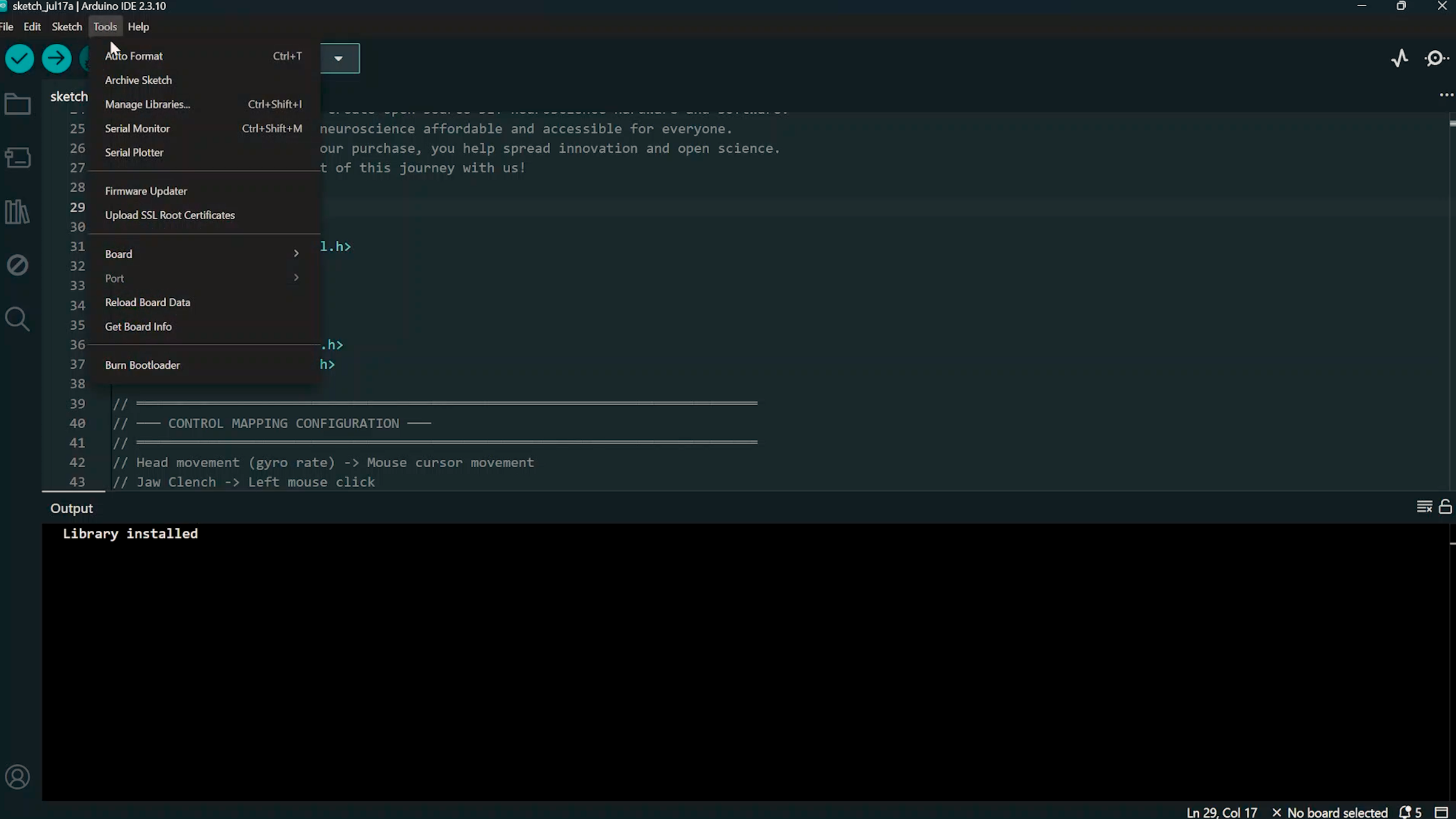
Task: Click the clear output lines icon
Action: coord(1424,507)
